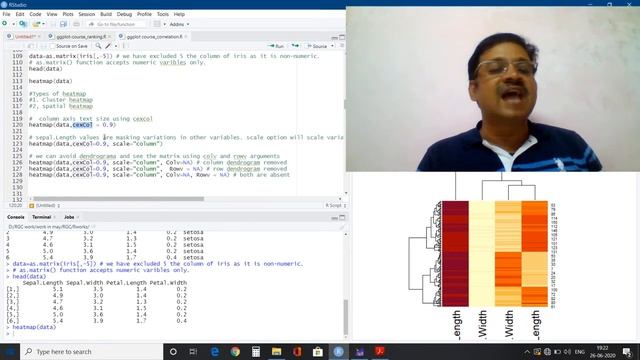
Task: Open the Debug menu
Action: (124, 14)
